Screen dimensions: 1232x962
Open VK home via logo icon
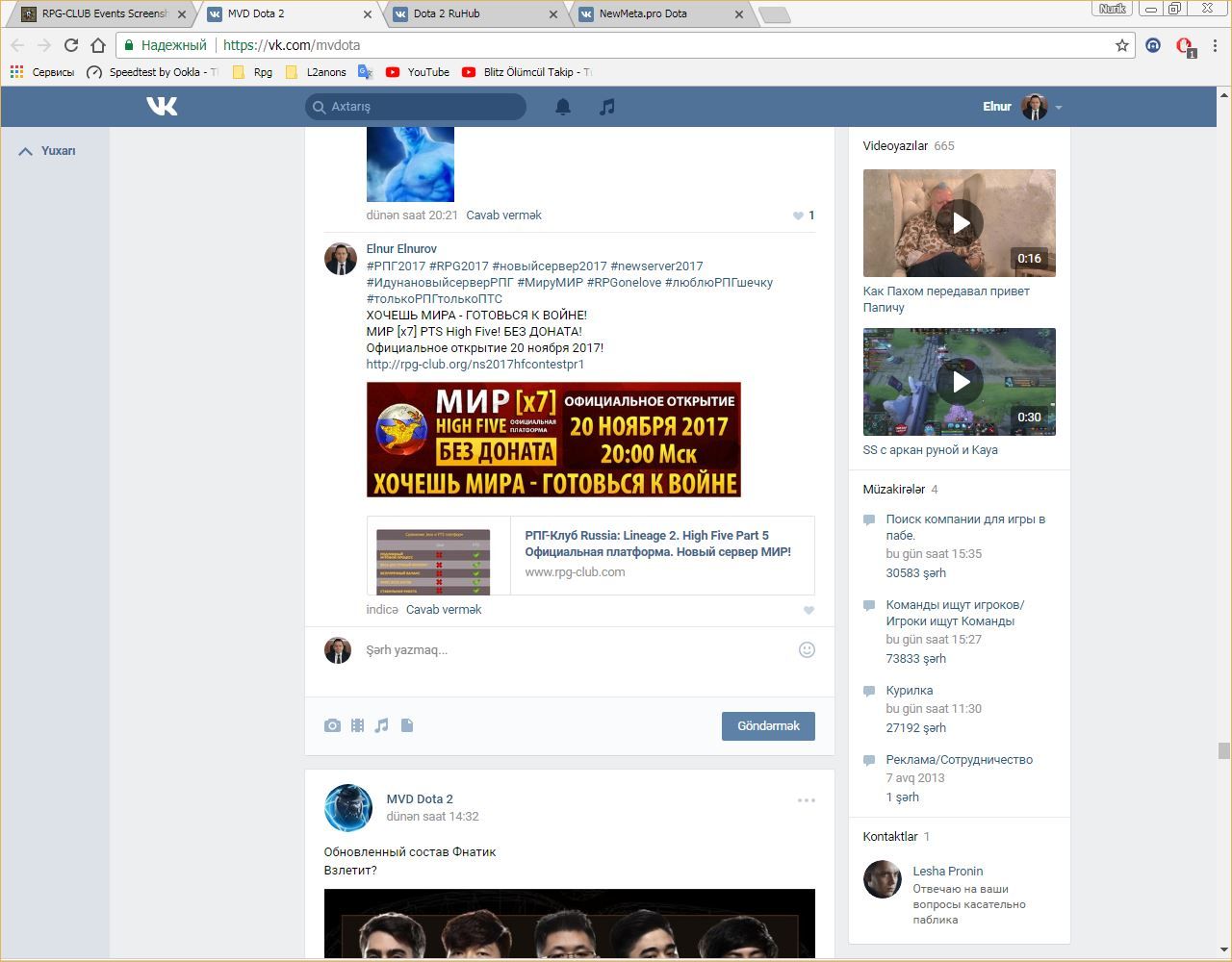pyautogui.click(x=162, y=106)
